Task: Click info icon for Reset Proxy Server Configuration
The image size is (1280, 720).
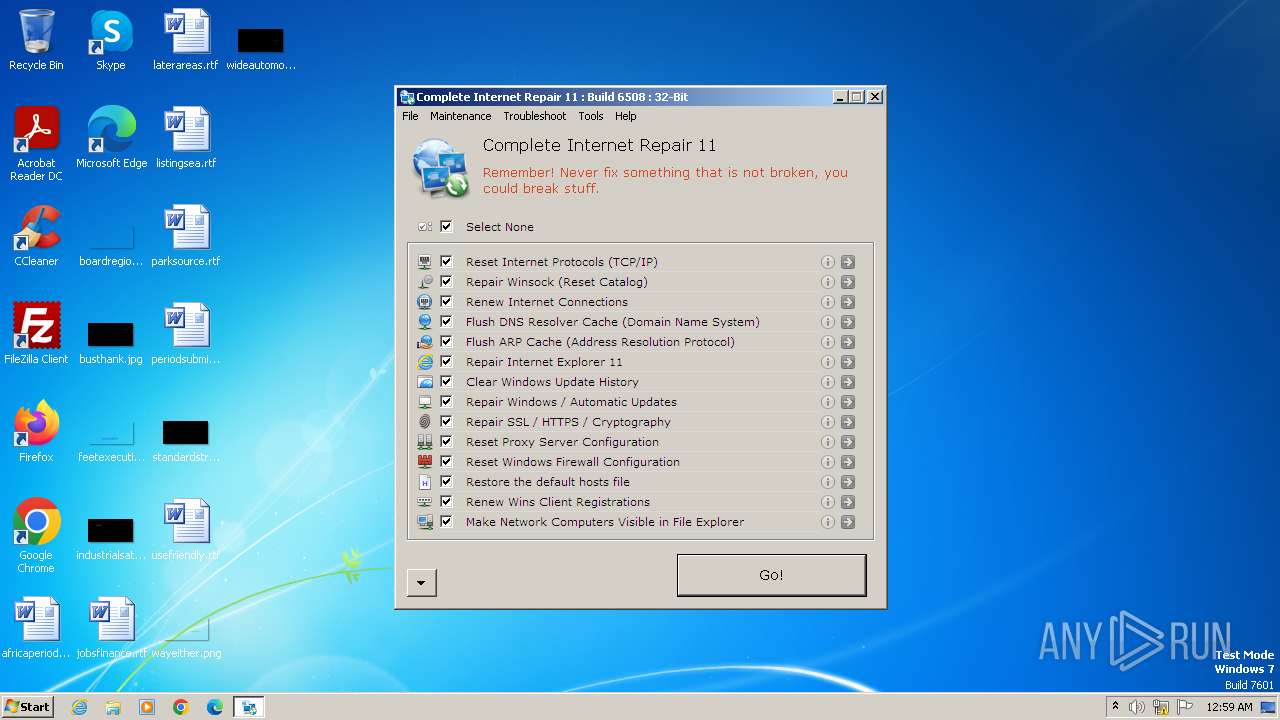Action: (827, 442)
